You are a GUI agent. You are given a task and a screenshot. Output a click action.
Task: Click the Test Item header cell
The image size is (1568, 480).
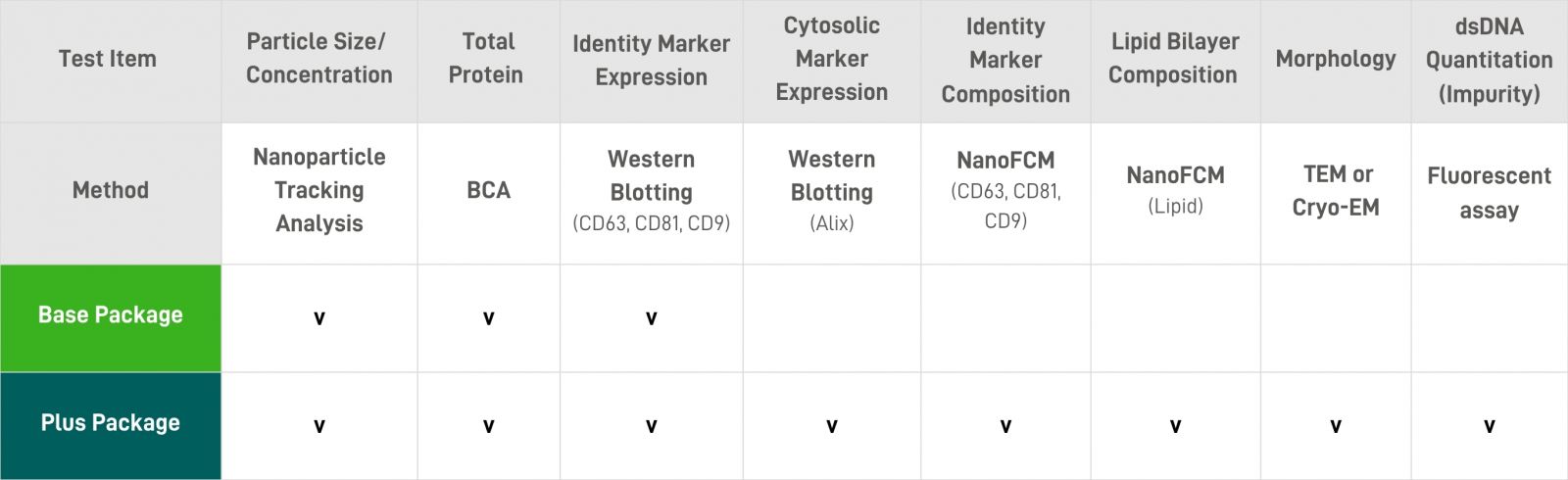coord(111,61)
